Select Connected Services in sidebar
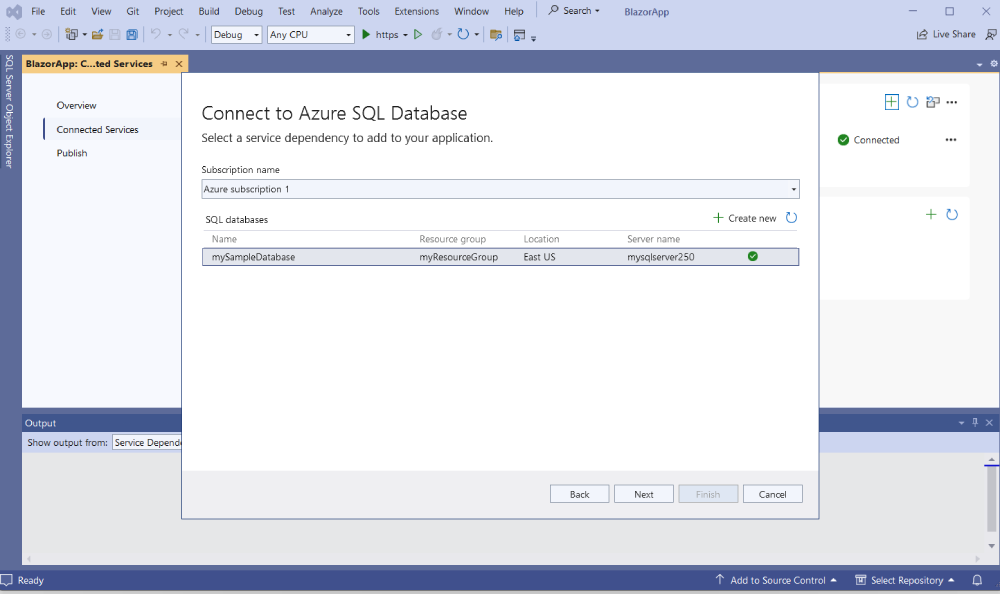This screenshot has width=1000, height=594. [97, 130]
